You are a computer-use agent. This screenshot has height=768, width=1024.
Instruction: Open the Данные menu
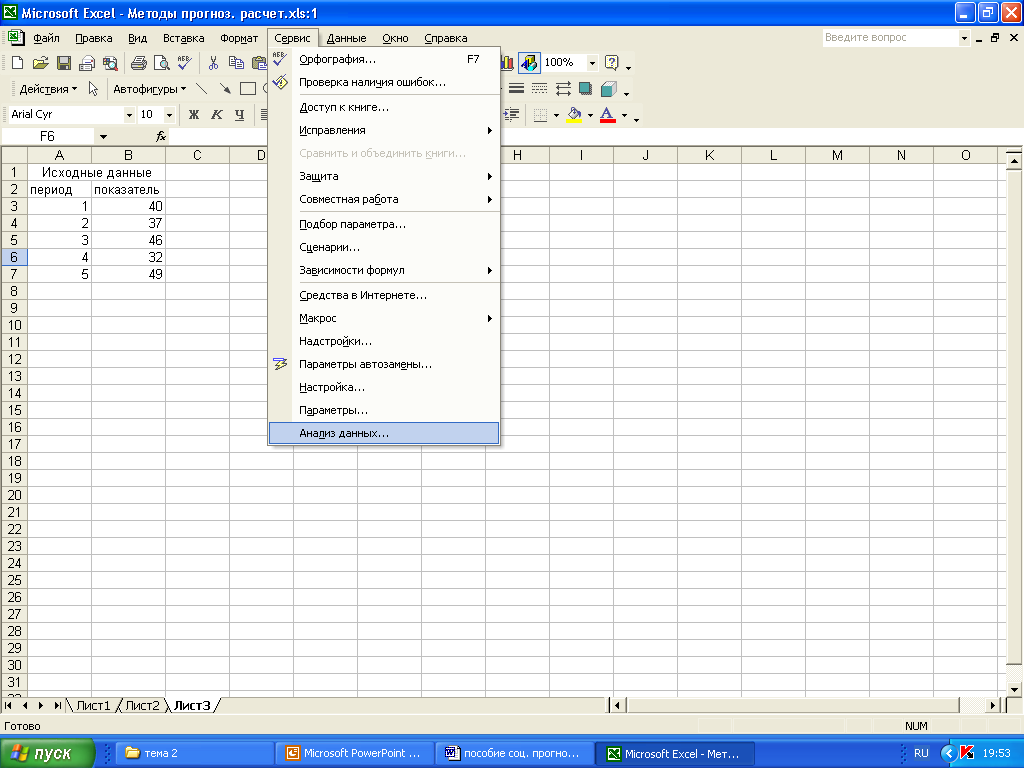click(x=346, y=38)
